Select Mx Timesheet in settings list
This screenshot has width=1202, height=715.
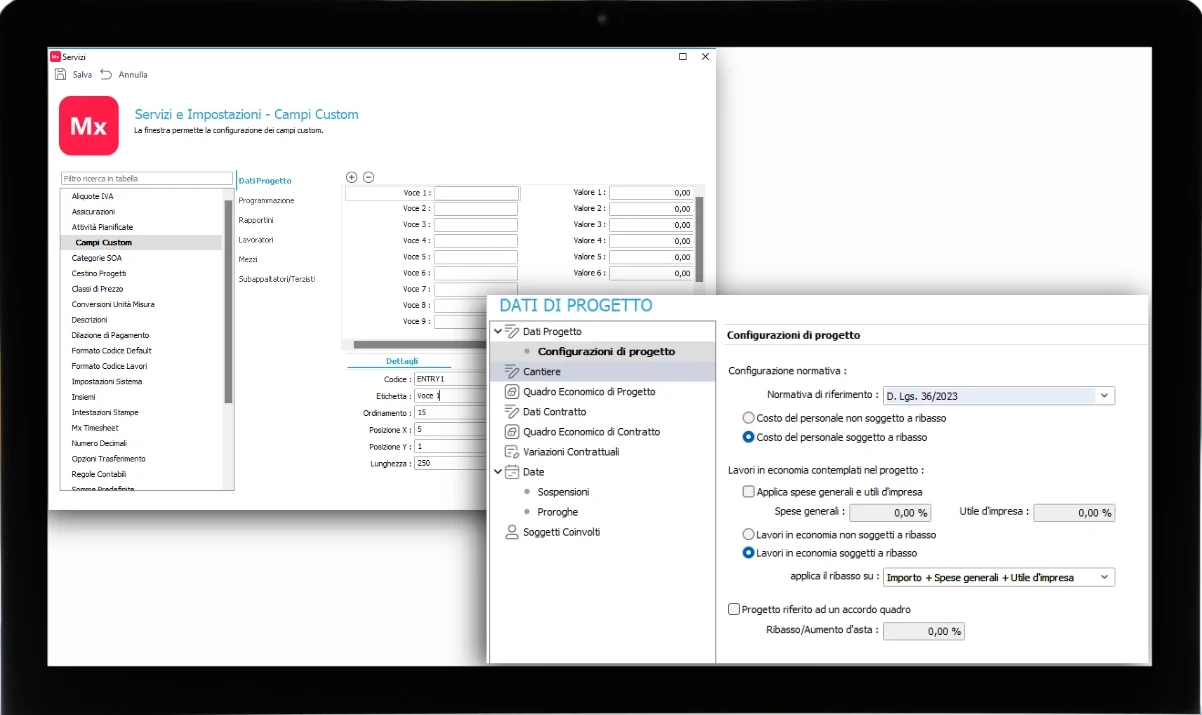pyautogui.click(x=96, y=427)
